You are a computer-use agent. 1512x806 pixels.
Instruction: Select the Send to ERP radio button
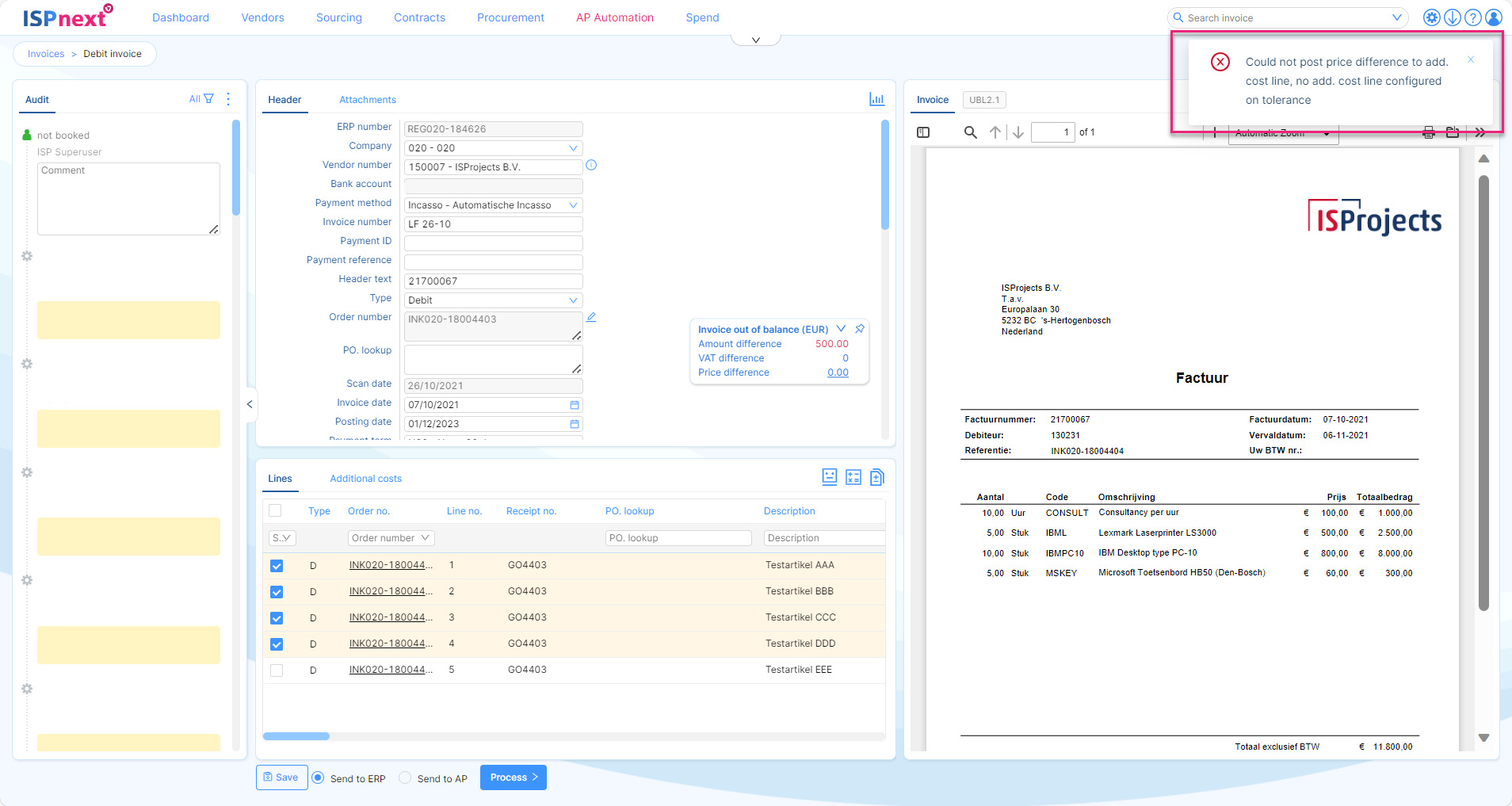pyautogui.click(x=318, y=777)
